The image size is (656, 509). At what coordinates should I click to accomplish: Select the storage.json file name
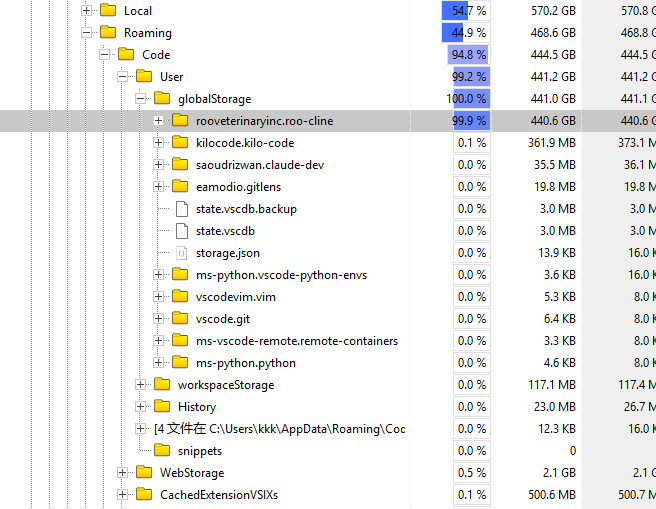point(228,253)
